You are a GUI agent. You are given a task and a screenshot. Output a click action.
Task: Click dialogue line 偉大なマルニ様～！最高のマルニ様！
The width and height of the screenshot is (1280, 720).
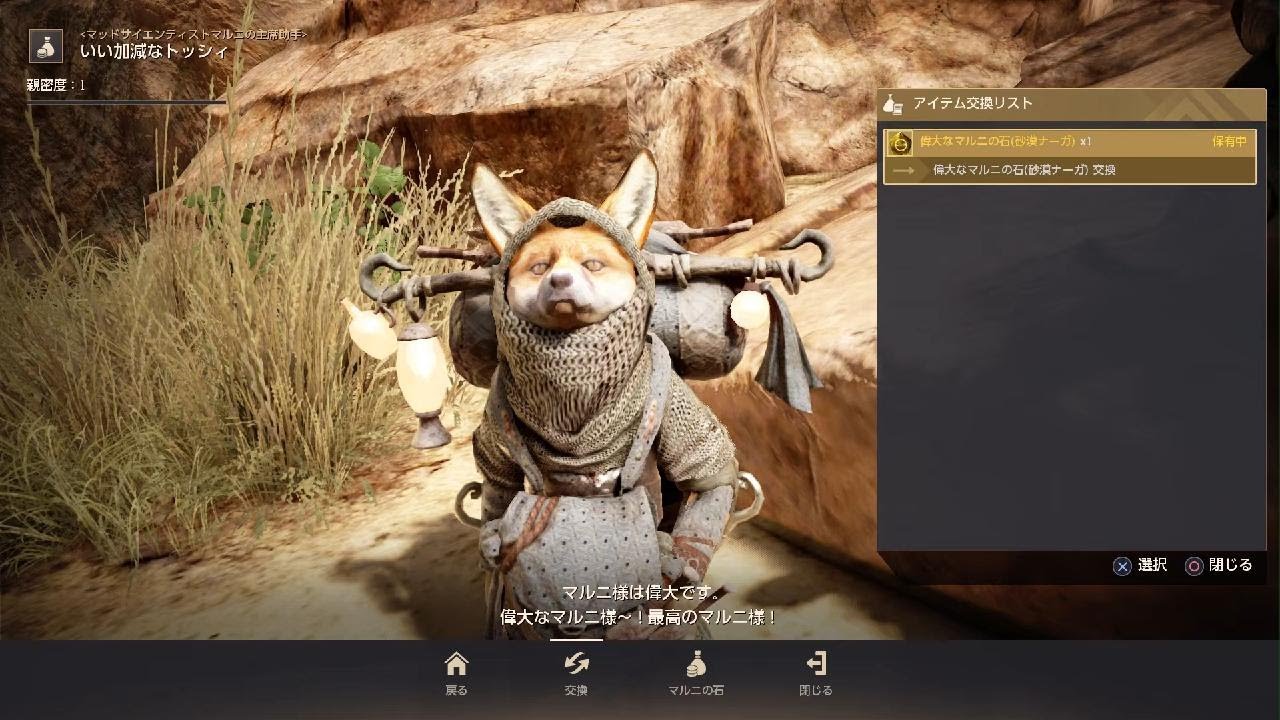pyautogui.click(x=639, y=618)
